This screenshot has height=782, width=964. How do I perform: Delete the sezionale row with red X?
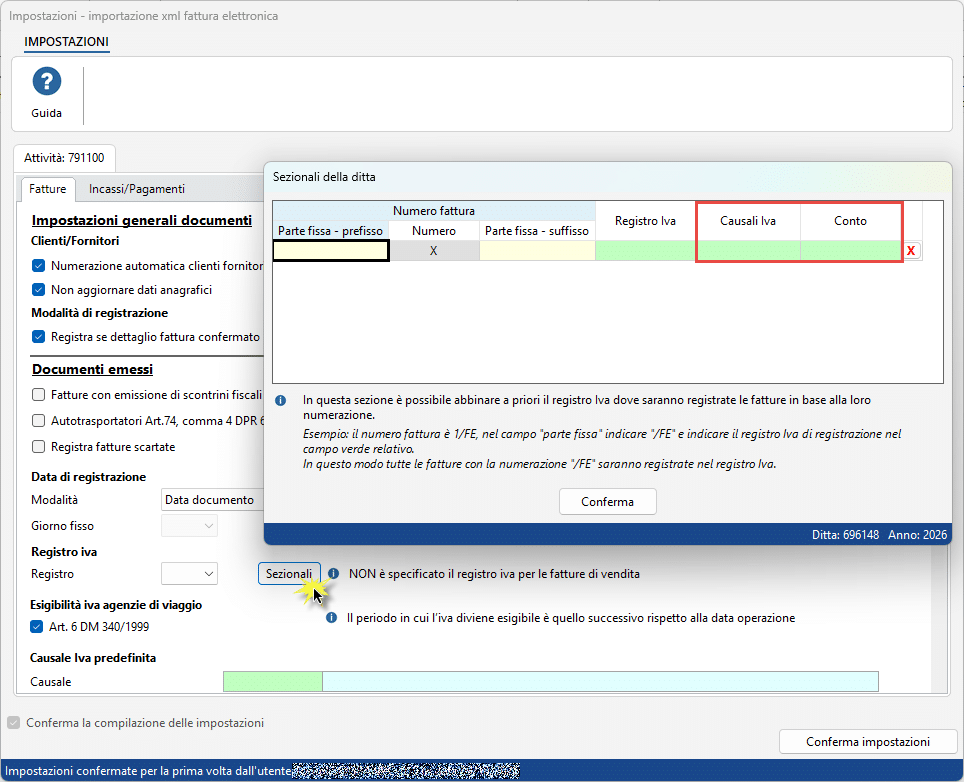click(x=911, y=250)
